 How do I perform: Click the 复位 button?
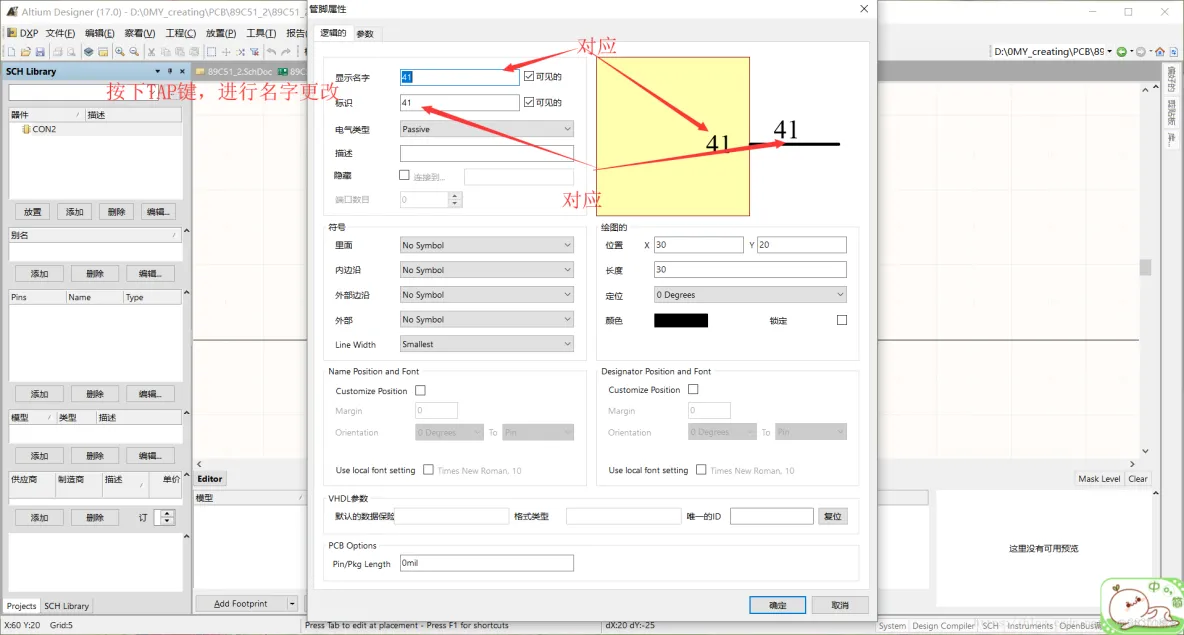click(833, 516)
